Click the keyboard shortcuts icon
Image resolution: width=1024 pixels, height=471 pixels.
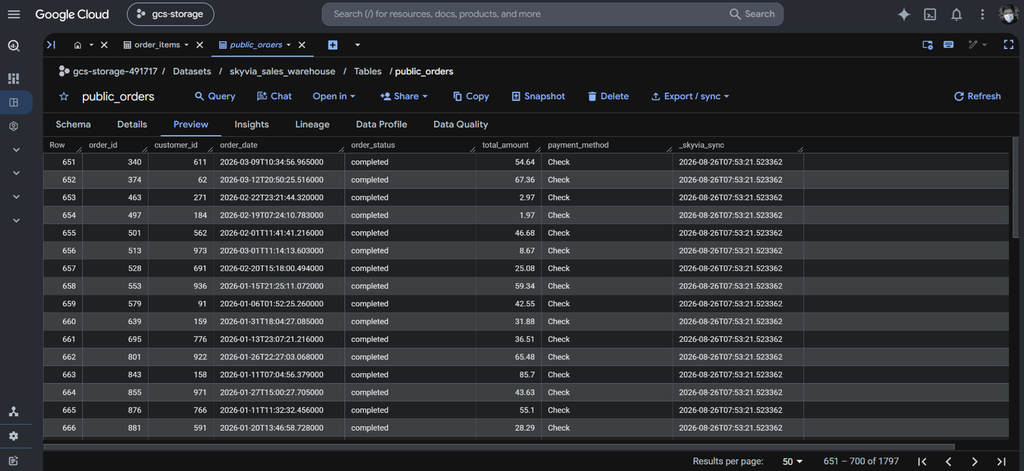pos(949,44)
